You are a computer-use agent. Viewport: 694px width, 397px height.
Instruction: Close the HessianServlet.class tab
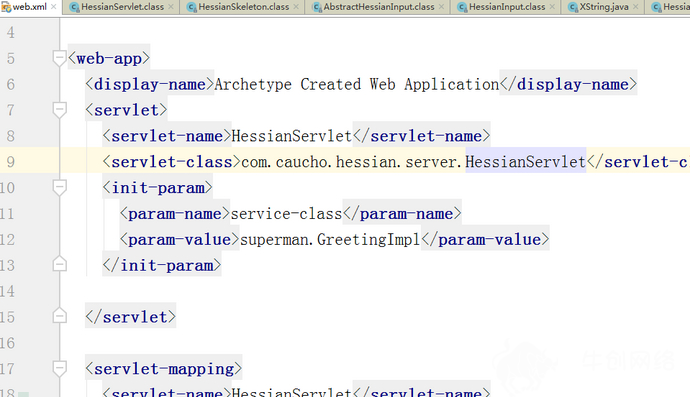[171, 7]
